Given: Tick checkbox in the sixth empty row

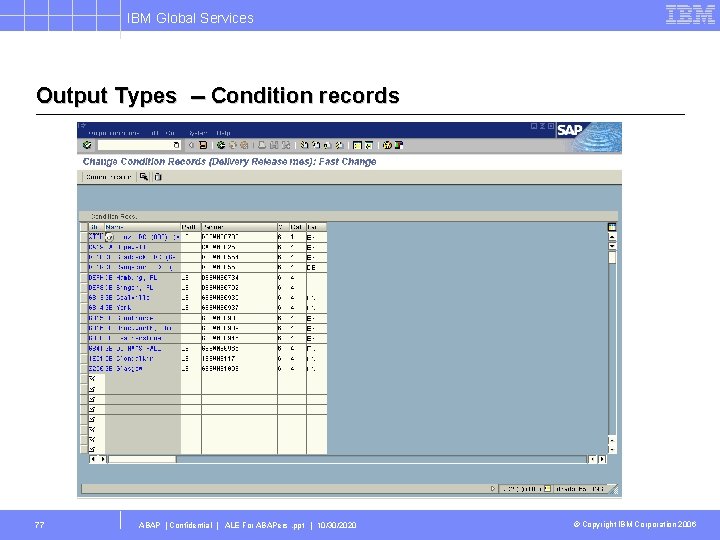Looking at the screenshot, I should pos(92,429).
